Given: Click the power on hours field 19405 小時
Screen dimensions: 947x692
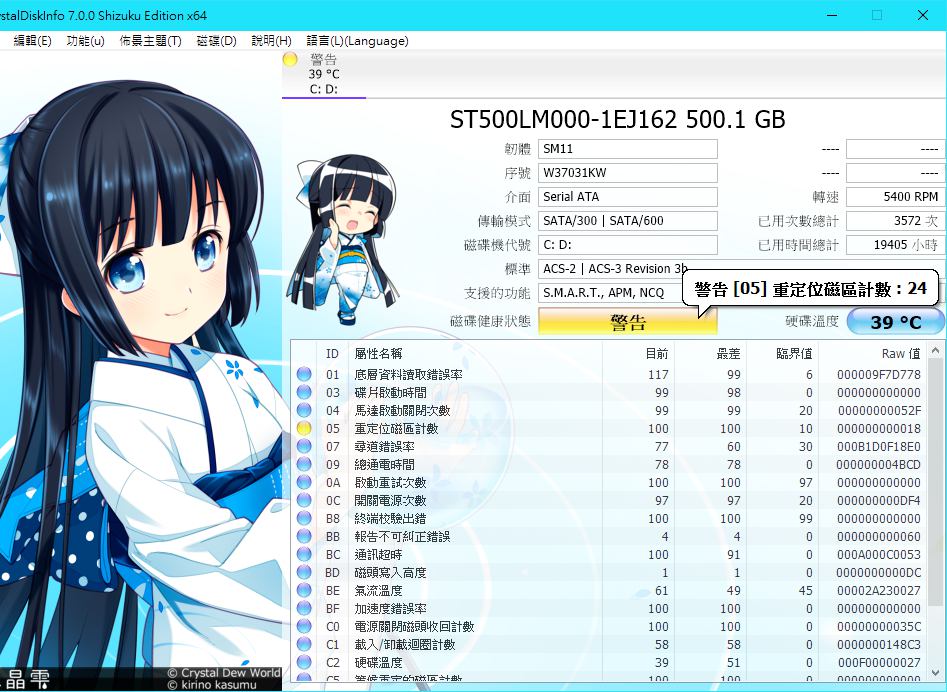Looking at the screenshot, I should 895,245.
